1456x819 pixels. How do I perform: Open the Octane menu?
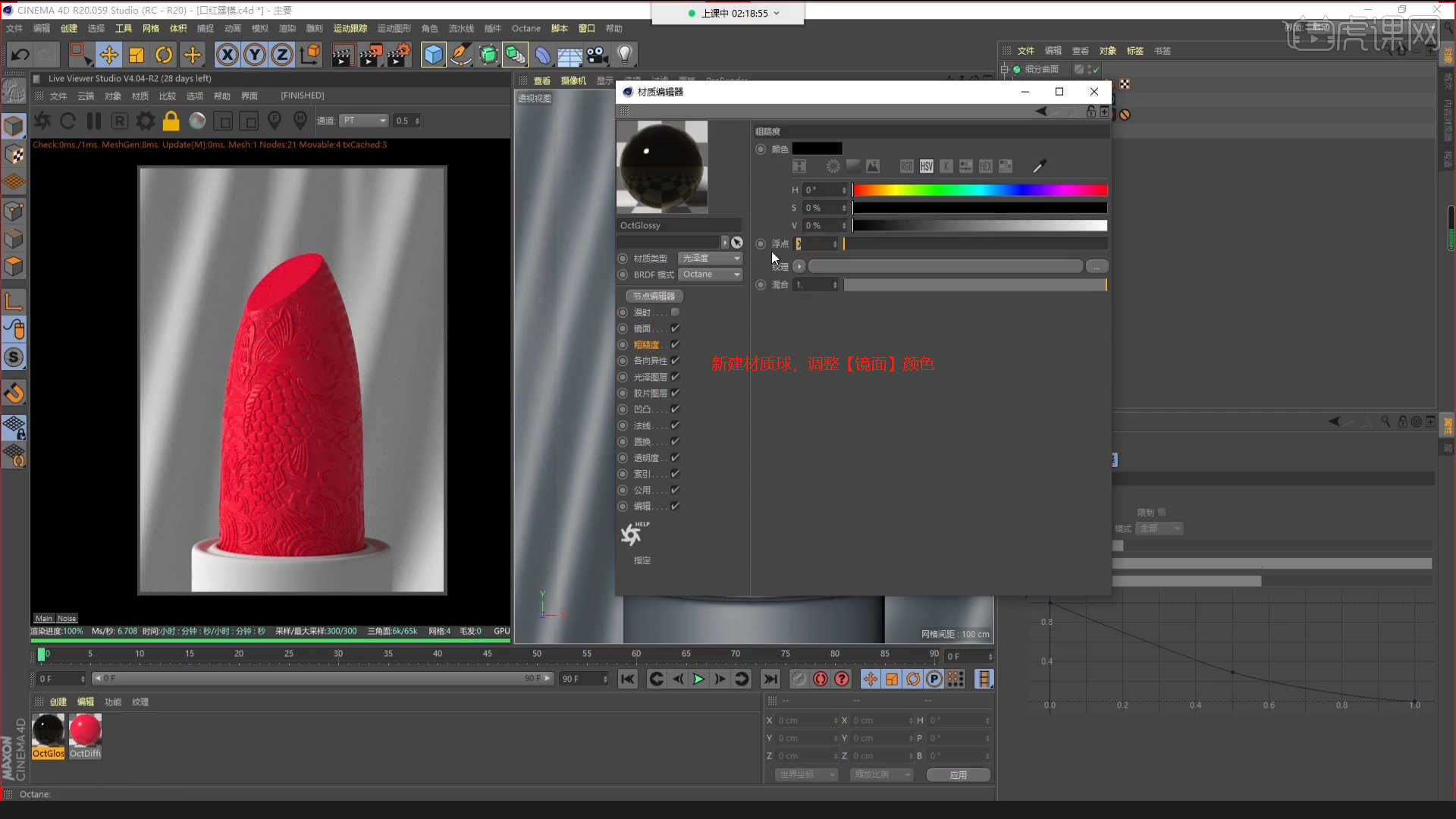pos(526,28)
